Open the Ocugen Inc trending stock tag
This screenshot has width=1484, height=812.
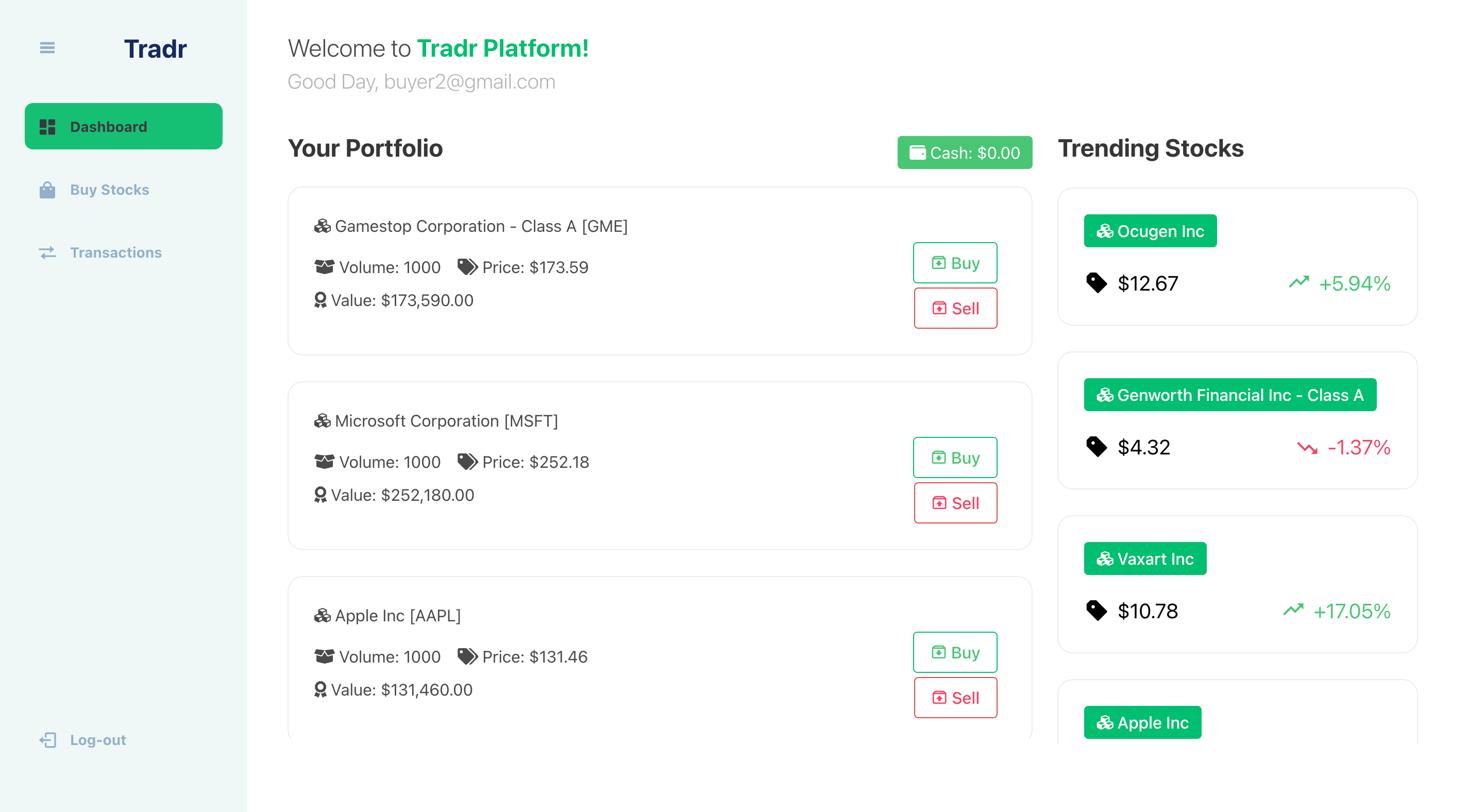(x=1150, y=231)
